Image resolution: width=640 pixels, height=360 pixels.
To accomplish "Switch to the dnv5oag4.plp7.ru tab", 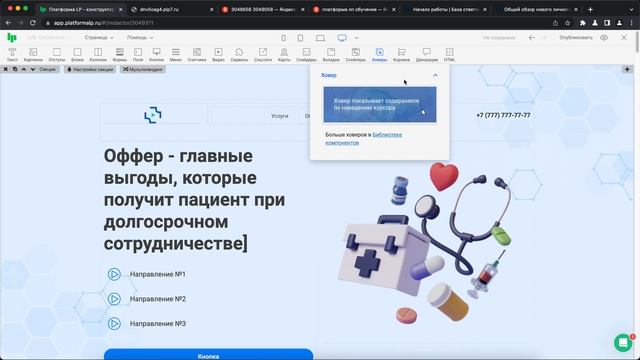I will (172, 9).
